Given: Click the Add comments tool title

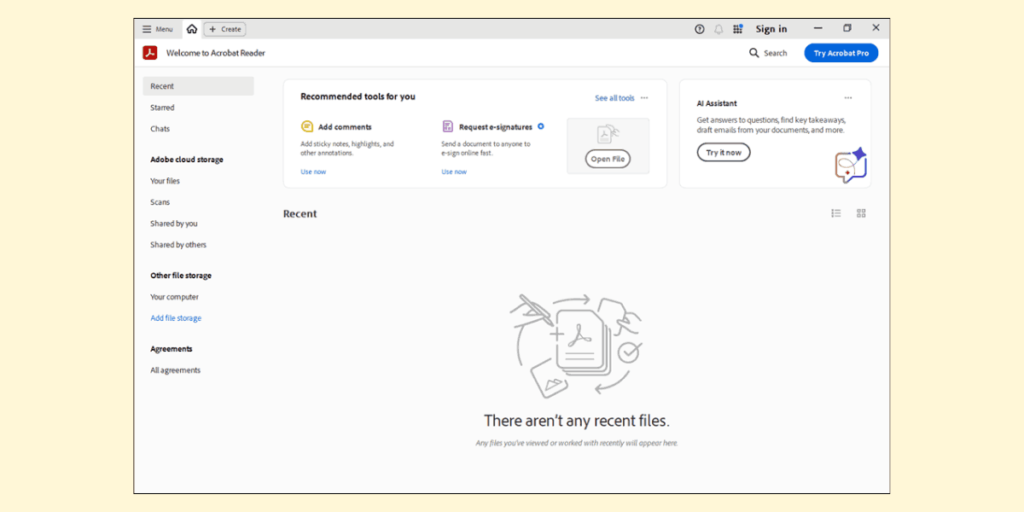Looking at the screenshot, I should tap(345, 127).
